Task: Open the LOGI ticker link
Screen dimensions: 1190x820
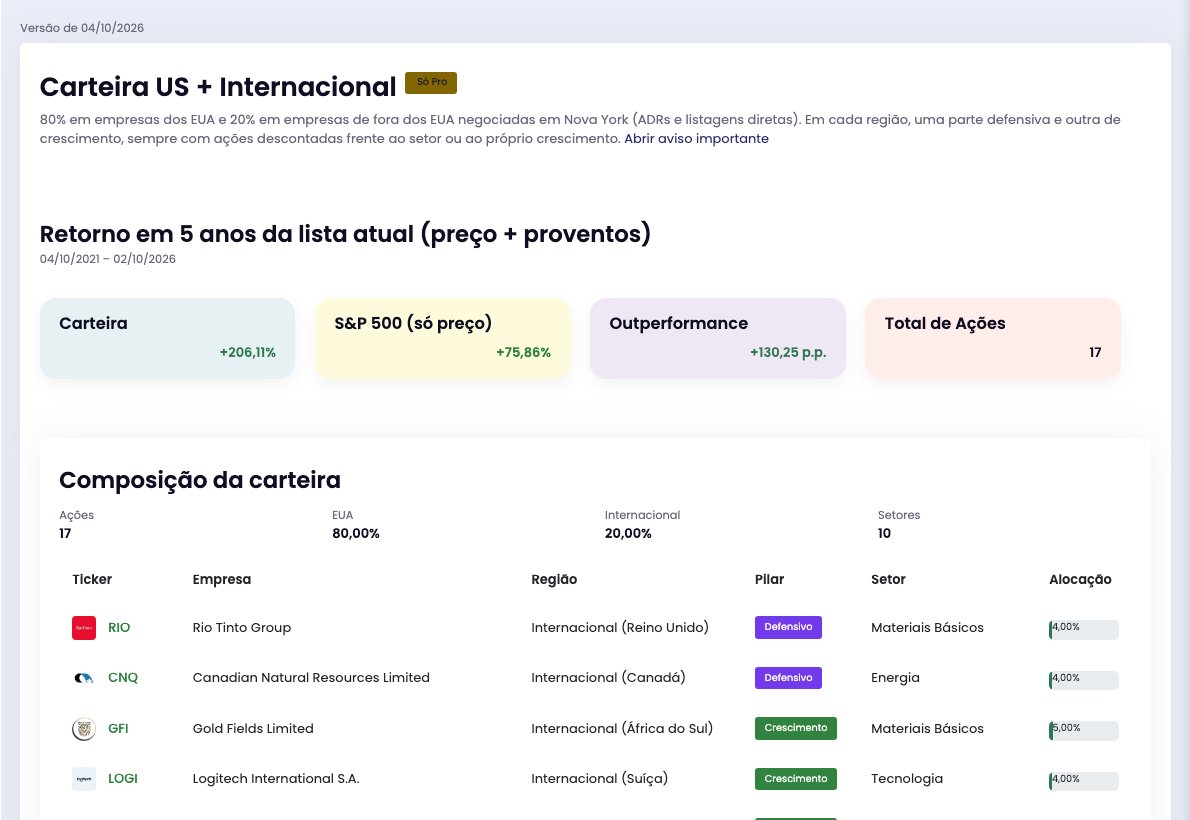Action: click(x=123, y=779)
